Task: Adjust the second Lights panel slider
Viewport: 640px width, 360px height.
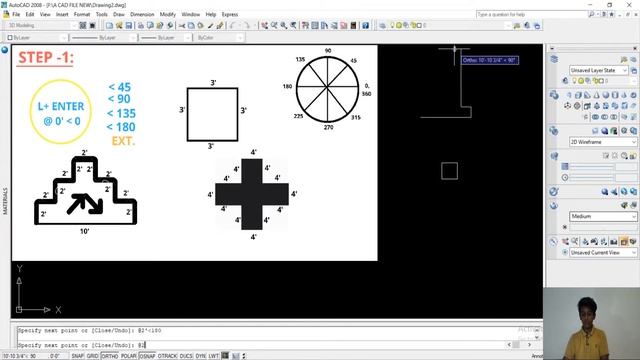Action: point(592,178)
